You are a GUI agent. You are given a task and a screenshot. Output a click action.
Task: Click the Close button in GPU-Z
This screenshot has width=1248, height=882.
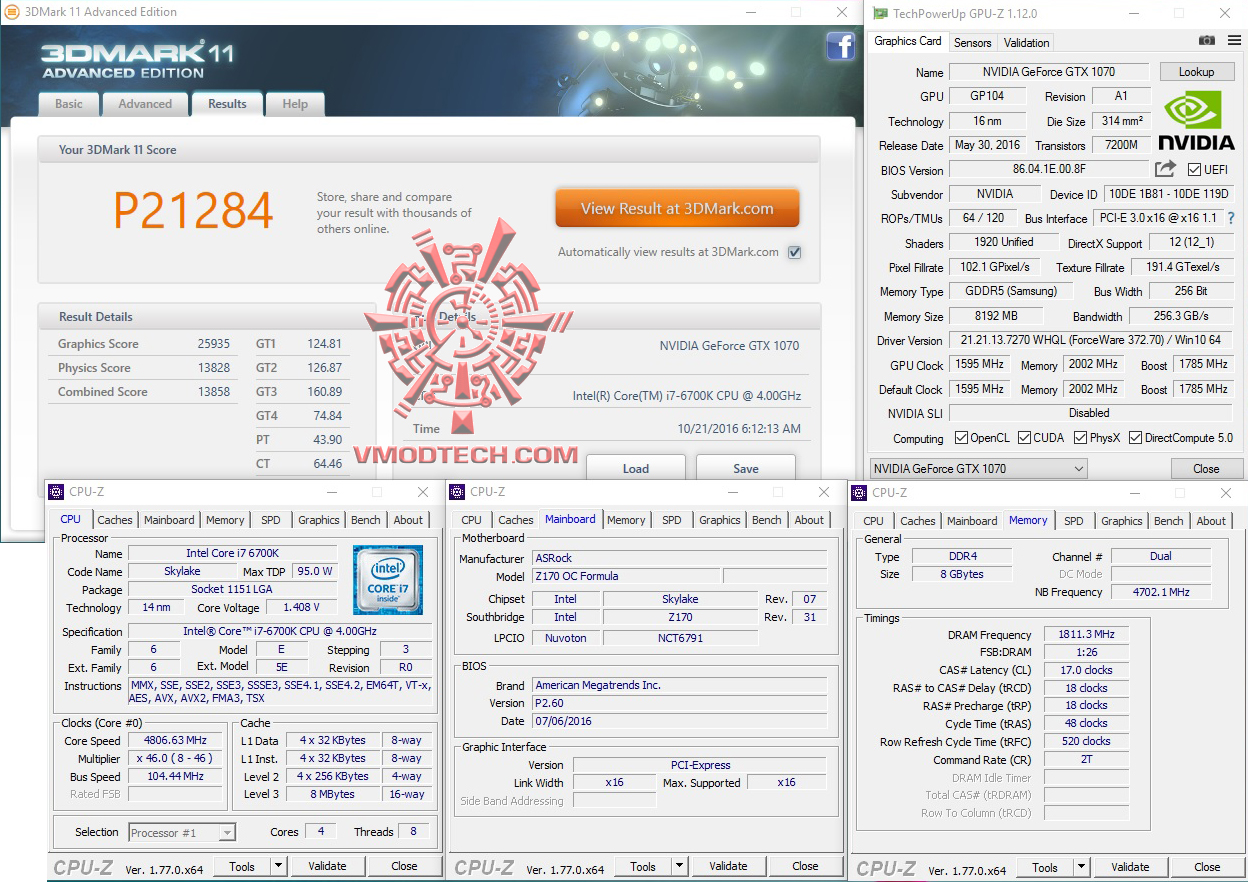tap(1206, 468)
